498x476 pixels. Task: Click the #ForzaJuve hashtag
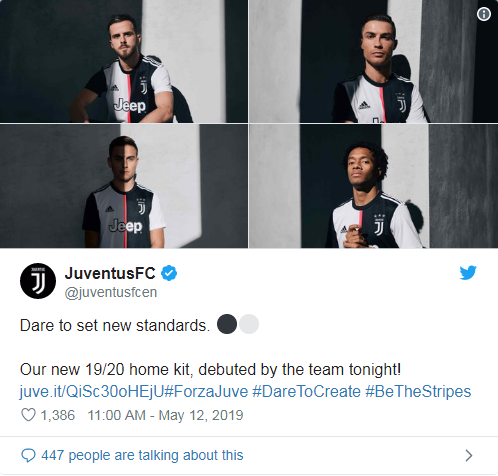[206, 391]
